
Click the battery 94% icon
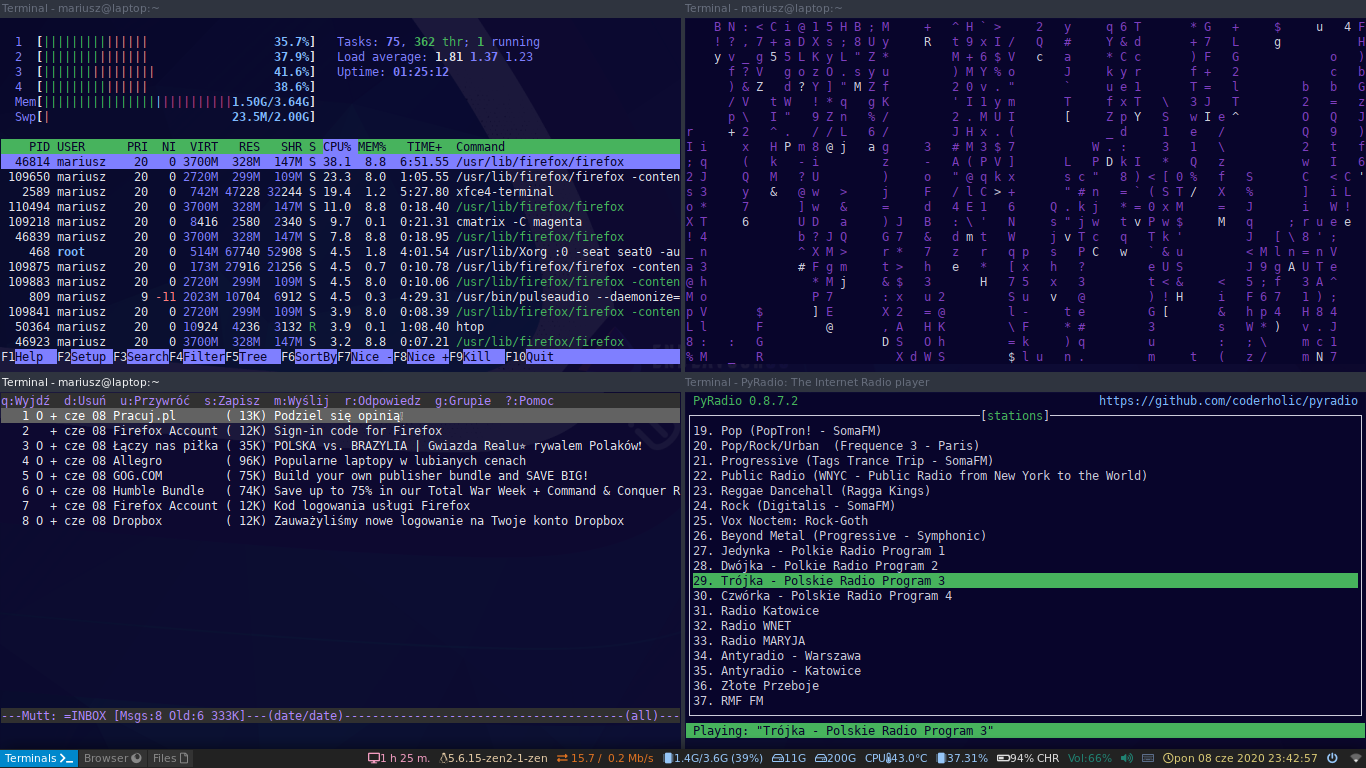(1004, 758)
